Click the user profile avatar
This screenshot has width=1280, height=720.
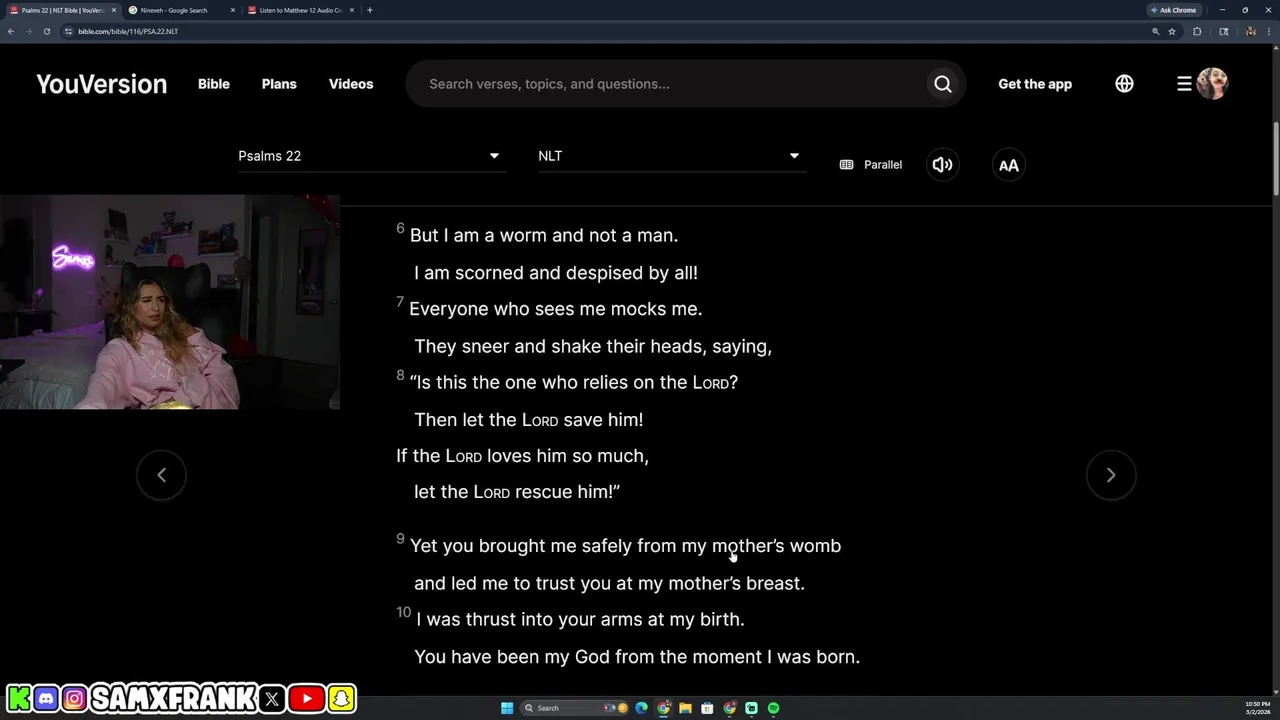(x=1211, y=84)
